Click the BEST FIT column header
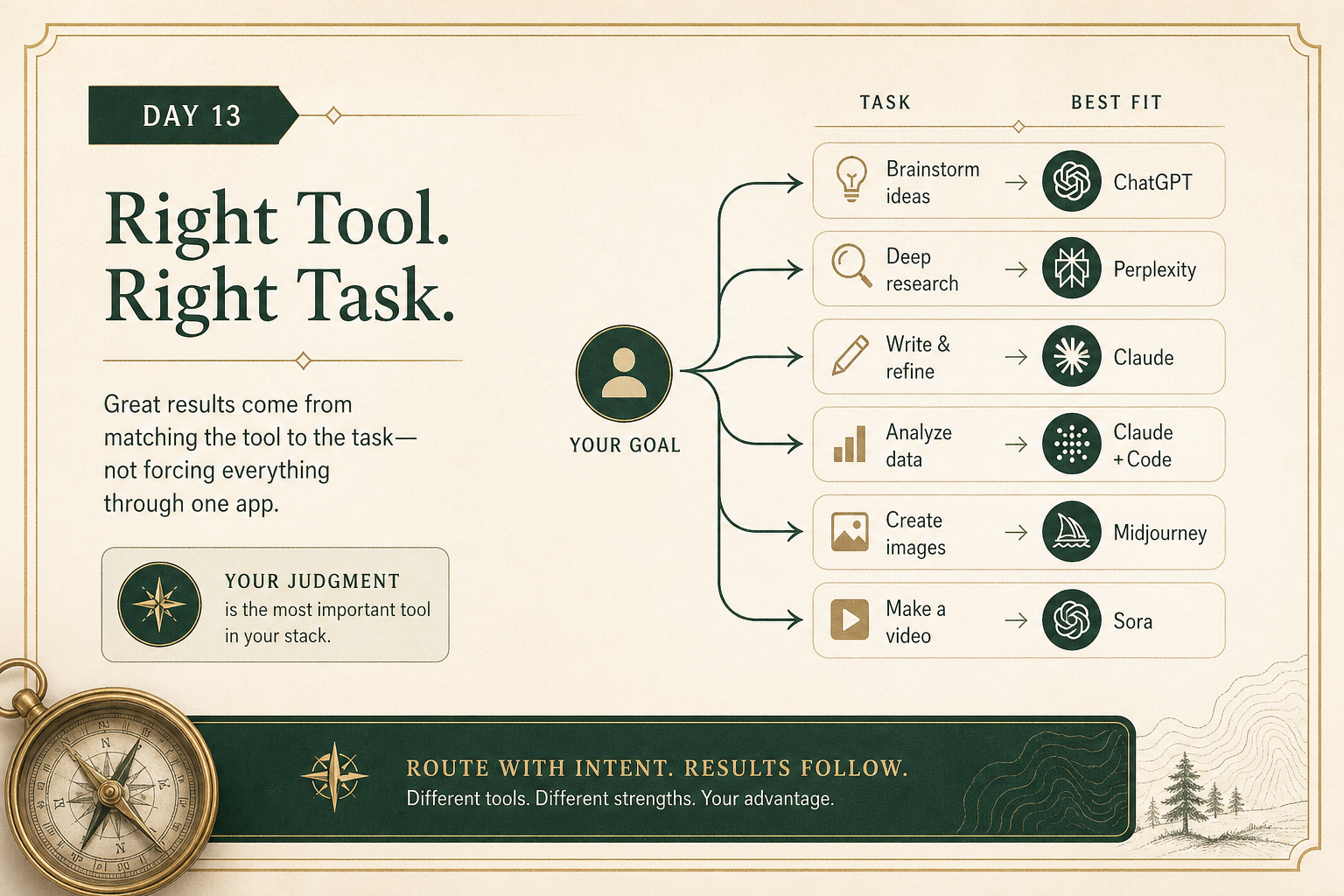1344x896 pixels. (x=1116, y=102)
